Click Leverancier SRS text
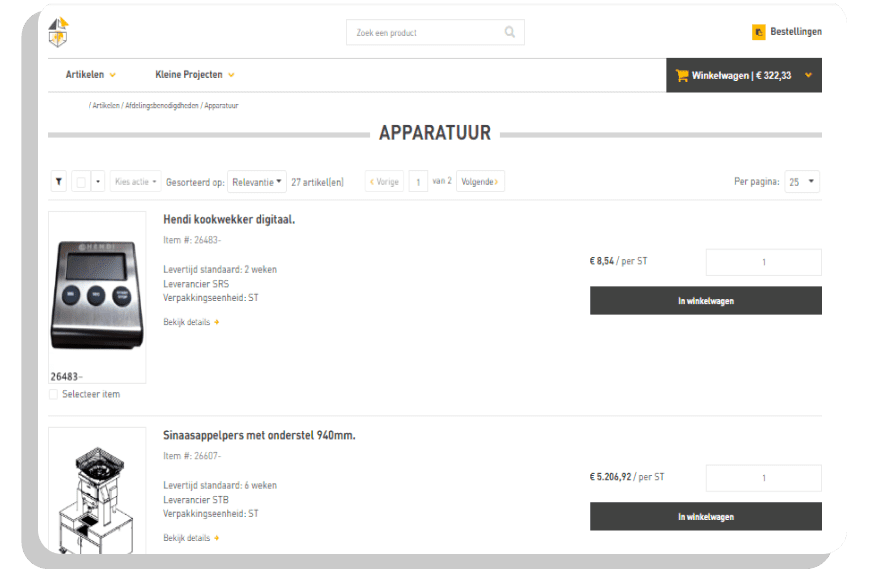 click(x=196, y=284)
